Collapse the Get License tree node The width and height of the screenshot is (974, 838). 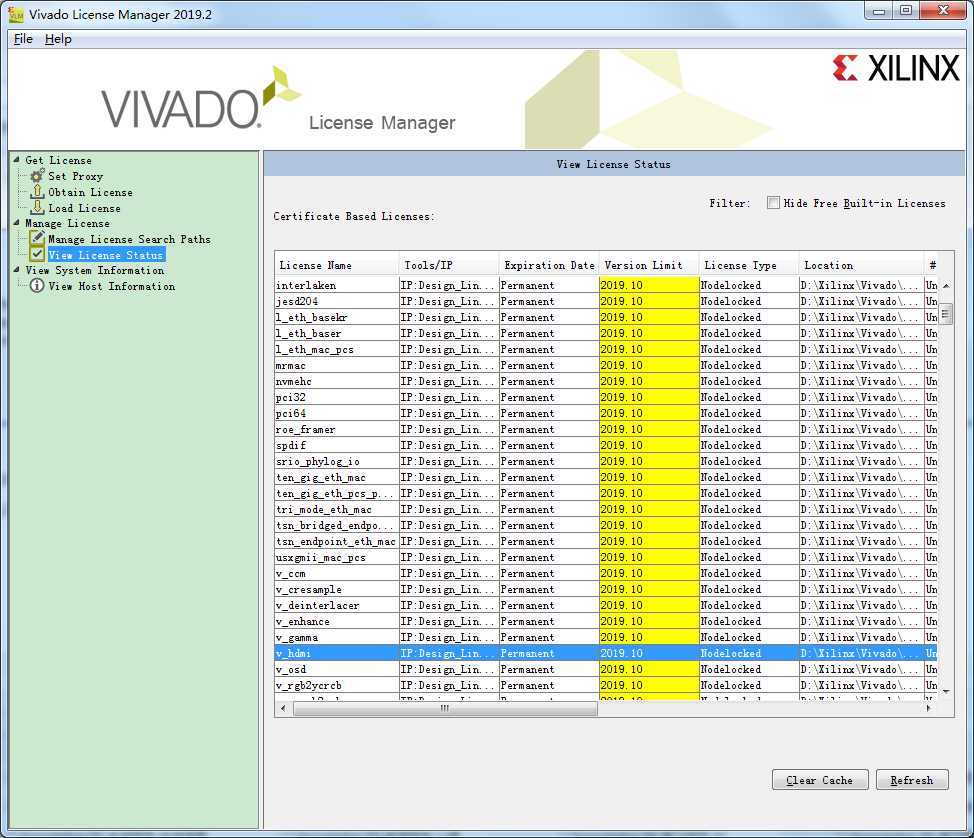(x=17, y=160)
